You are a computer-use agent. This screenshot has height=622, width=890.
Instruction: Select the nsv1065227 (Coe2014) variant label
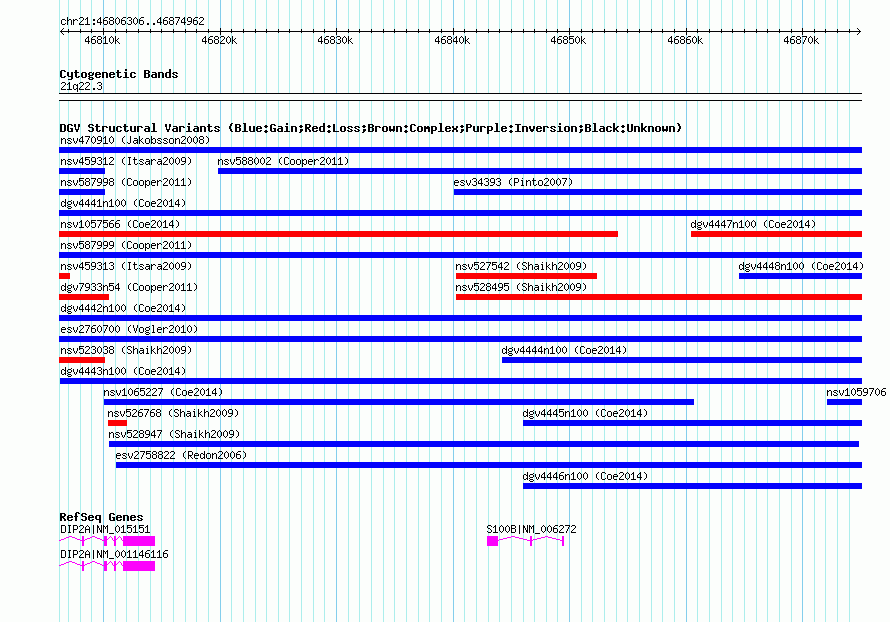pos(163,392)
